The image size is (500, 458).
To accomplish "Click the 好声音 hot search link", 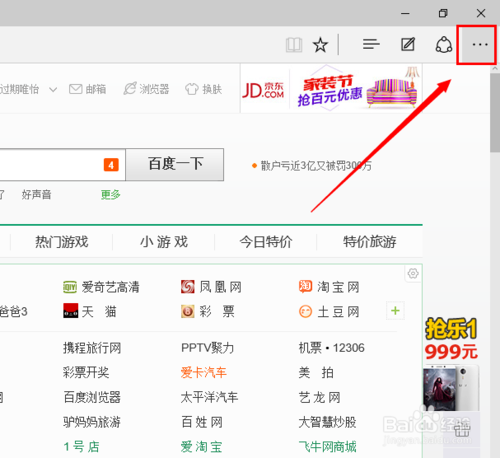I will coord(36,194).
